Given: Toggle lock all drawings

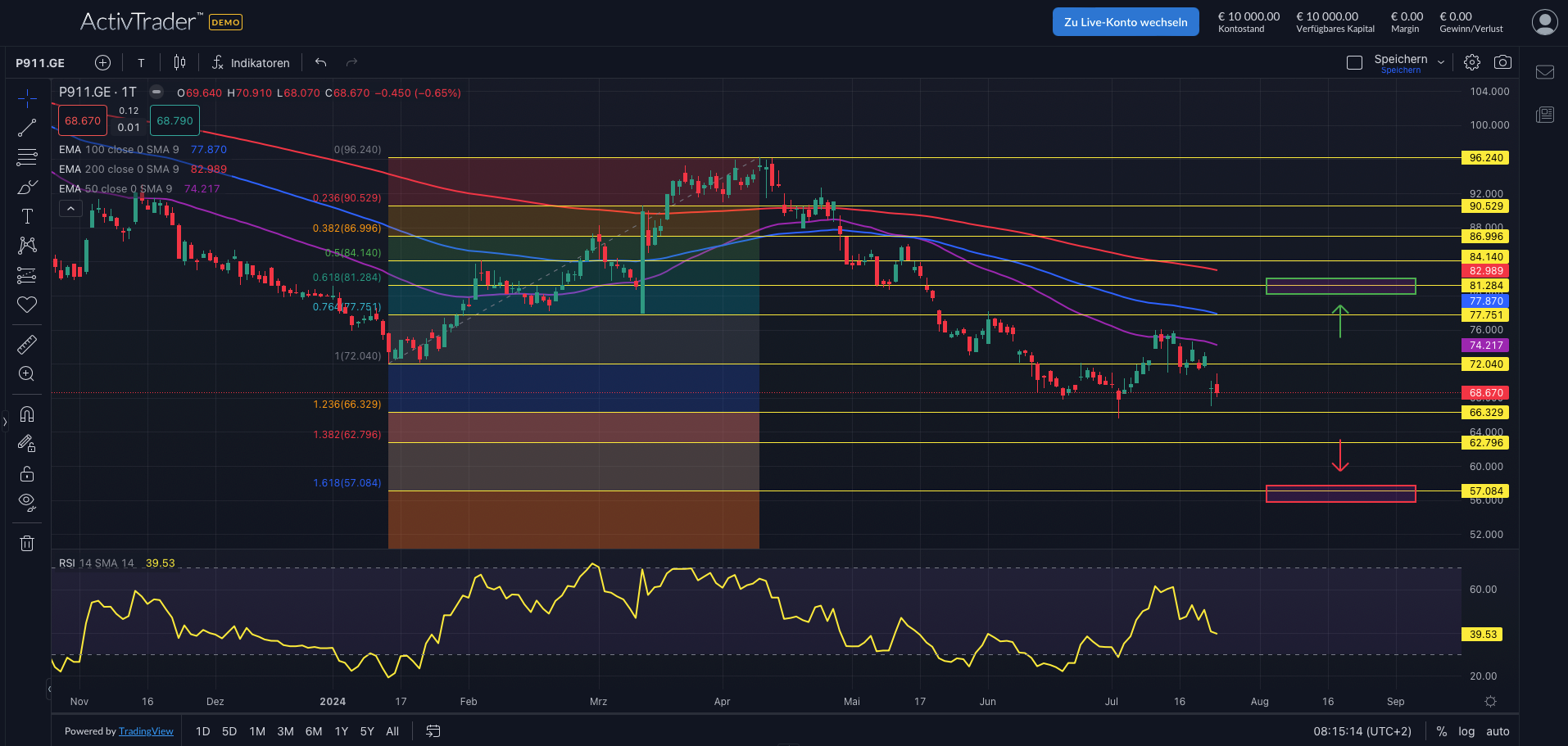Looking at the screenshot, I should click(27, 474).
